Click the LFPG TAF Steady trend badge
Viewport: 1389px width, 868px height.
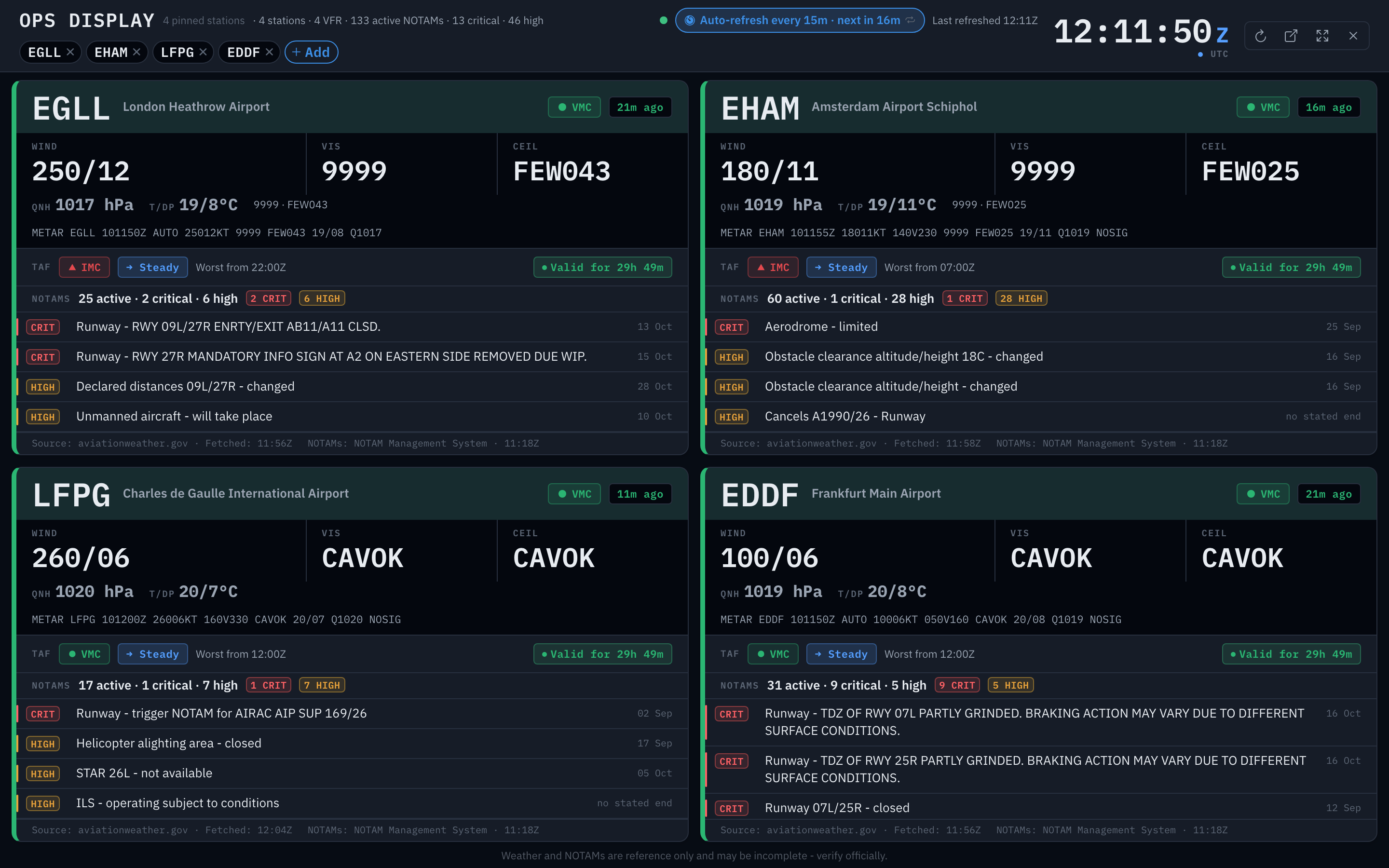click(153, 654)
